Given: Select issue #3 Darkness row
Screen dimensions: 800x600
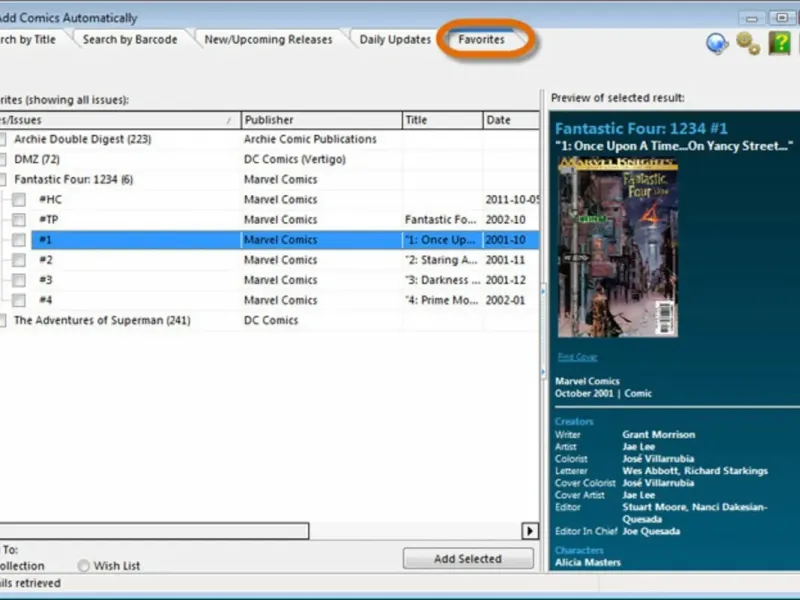Looking at the screenshot, I should click(x=285, y=280).
